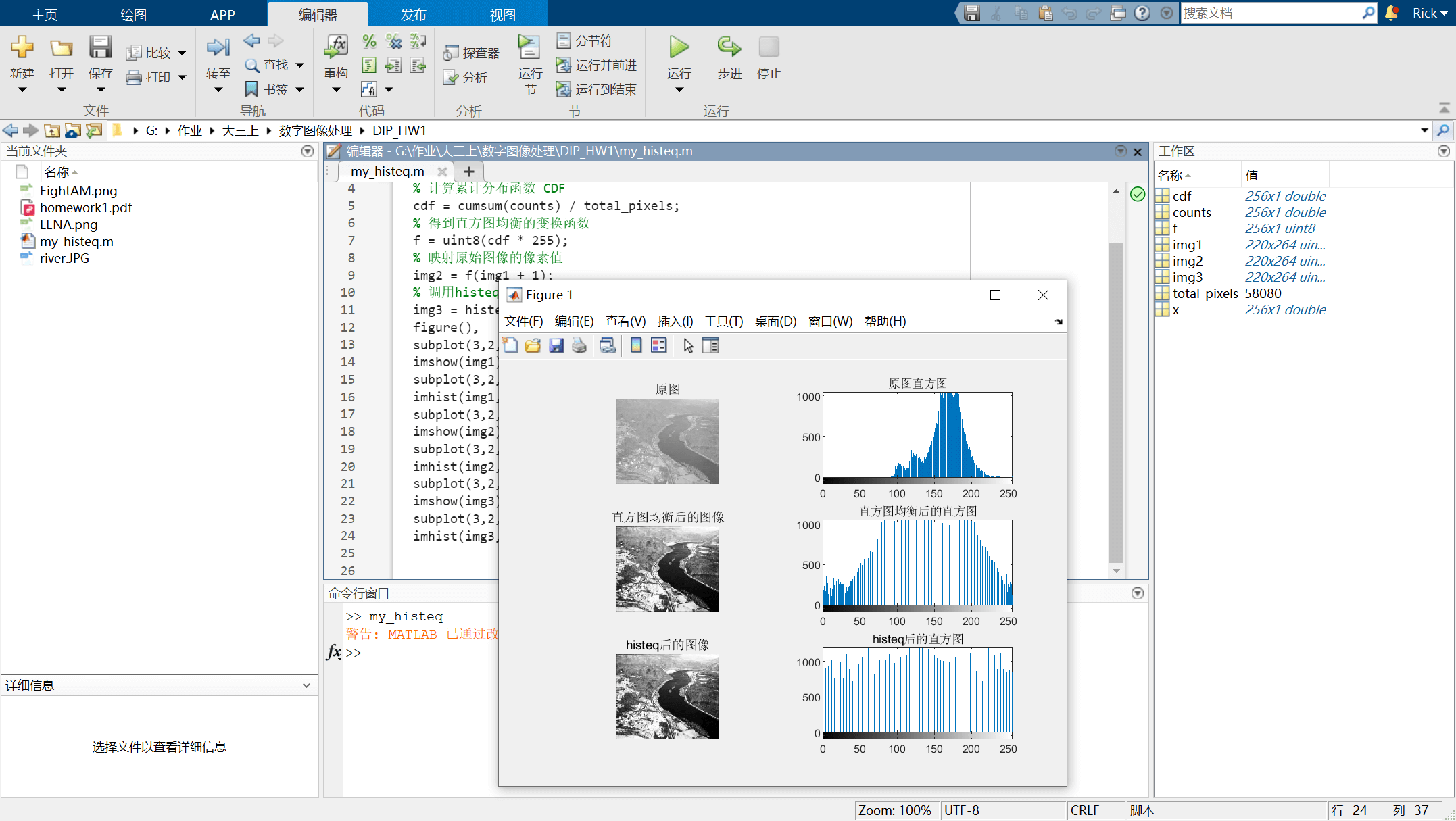The image size is (1456, 821).
Task: Expand the Compare (比较) dropdown arrow
Action: pos(182,53)
